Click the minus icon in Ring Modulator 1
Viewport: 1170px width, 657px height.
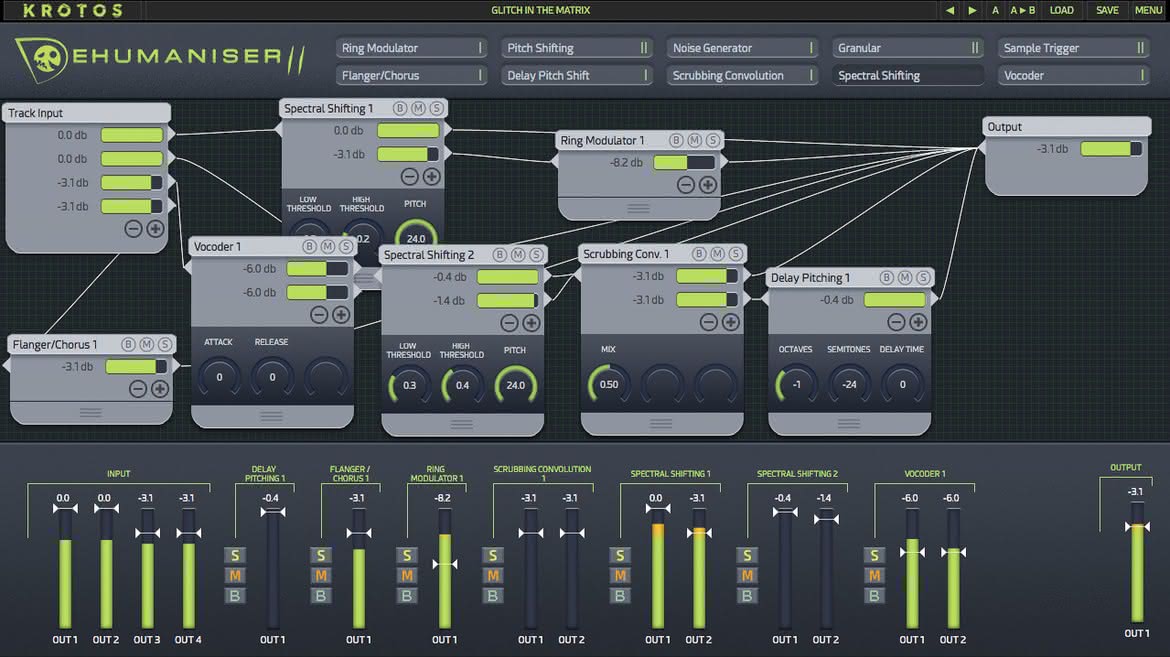(x=686, y=184)
